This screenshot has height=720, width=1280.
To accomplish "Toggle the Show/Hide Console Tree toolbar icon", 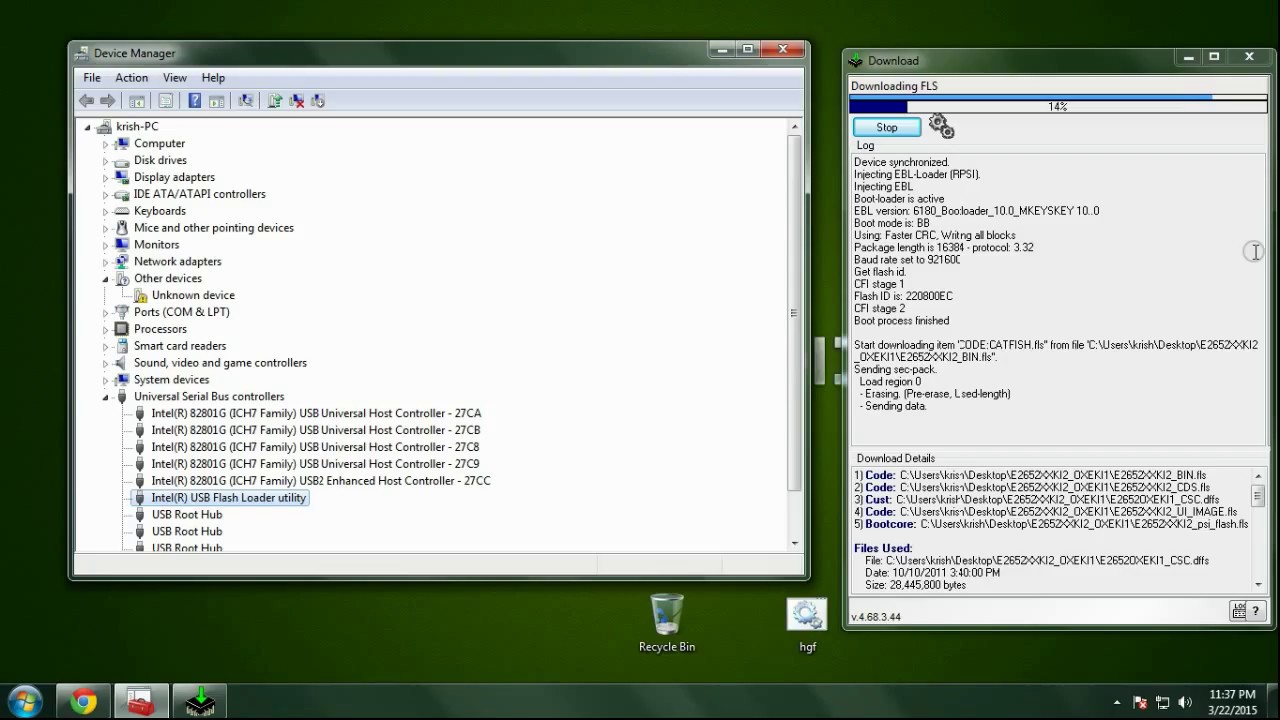I will click(x=138, y=101).
